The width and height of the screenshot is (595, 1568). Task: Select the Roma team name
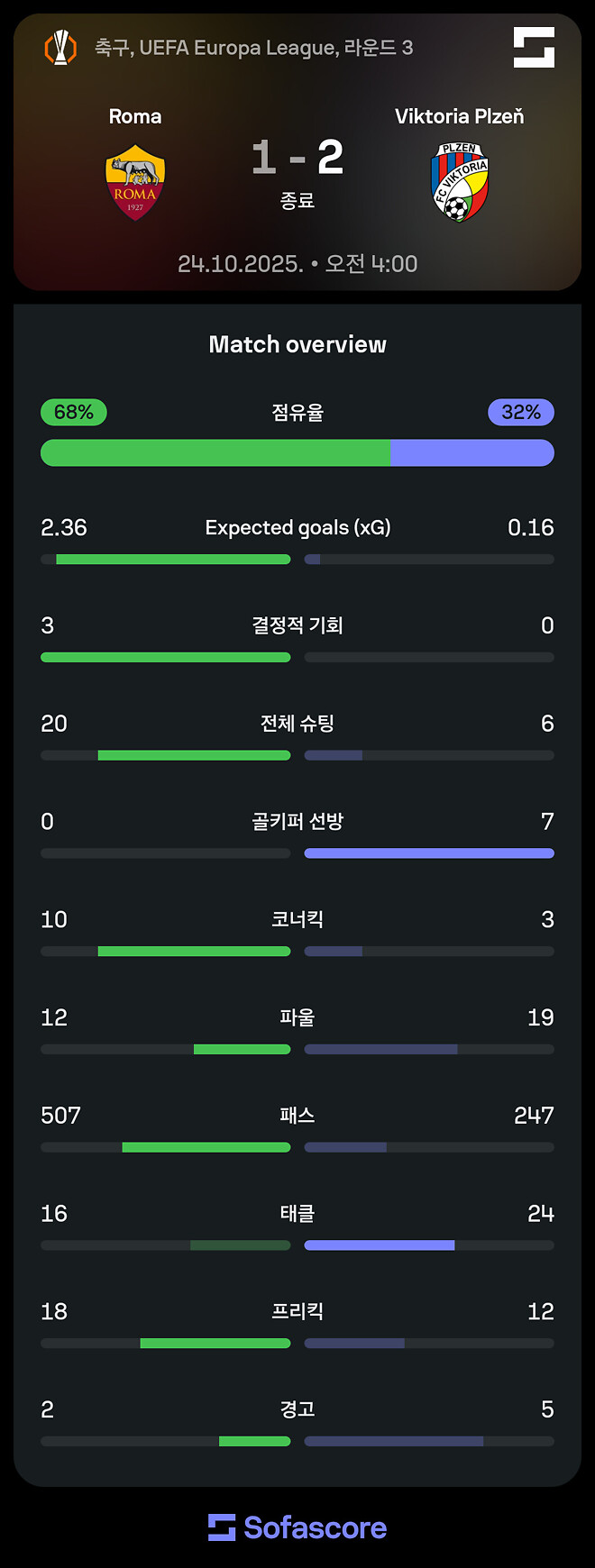pyautogui.click(x=134, y=115)
